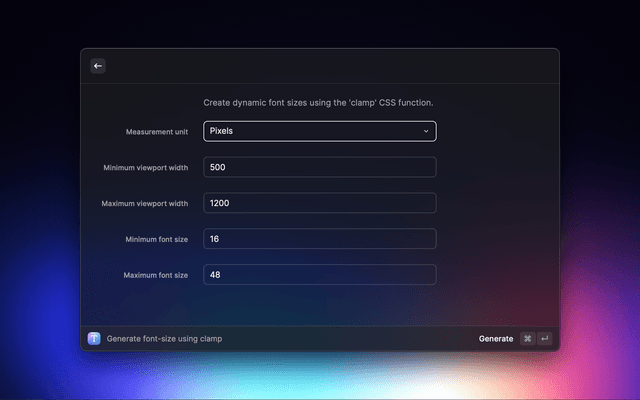The image size is (640, 400).
Task: Select the Minimum font size input
Action: 319,239
